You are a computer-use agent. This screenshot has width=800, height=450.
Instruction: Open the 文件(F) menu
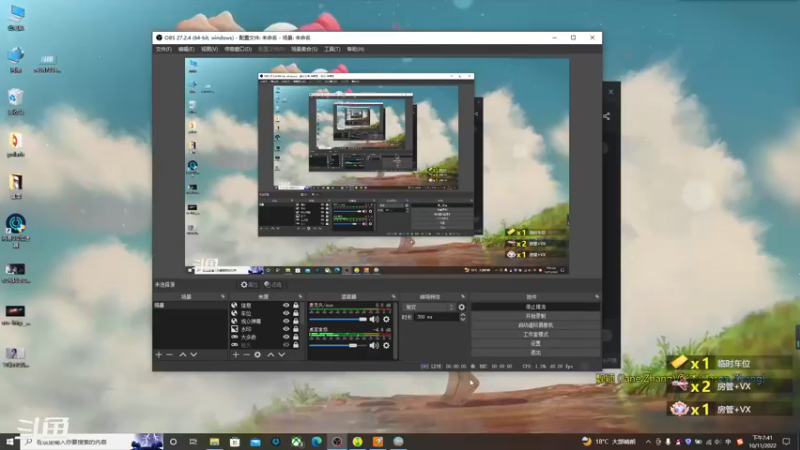point(163,49)
